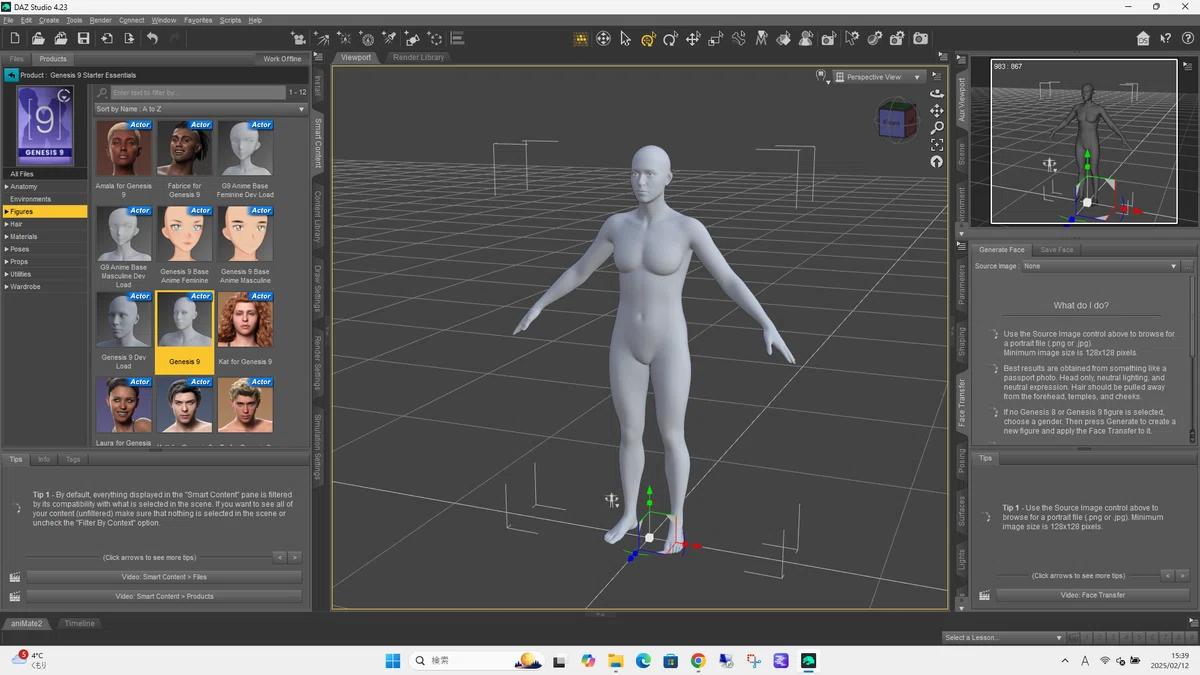Open the Surfaces side tab
The height and width of the screenshot is (675, 1200).
pos(962,510)
